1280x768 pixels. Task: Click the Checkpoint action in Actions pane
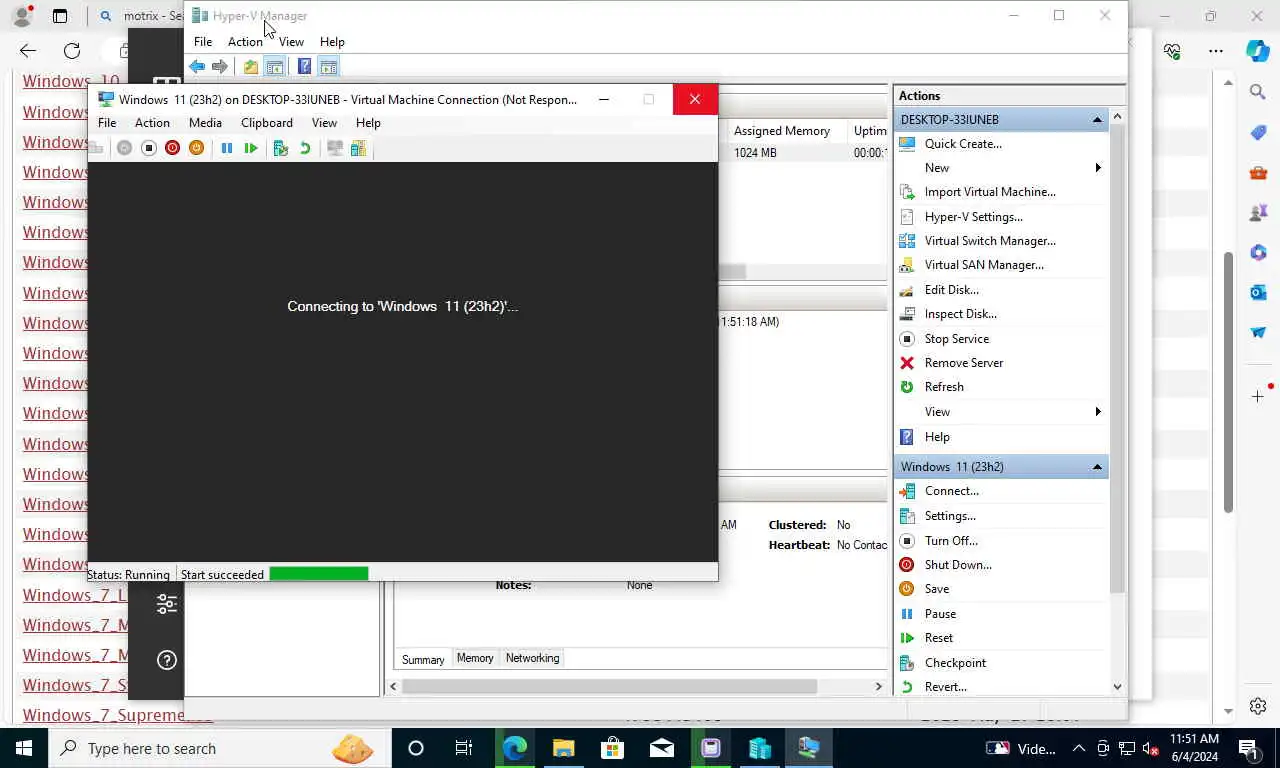point(955,663)
